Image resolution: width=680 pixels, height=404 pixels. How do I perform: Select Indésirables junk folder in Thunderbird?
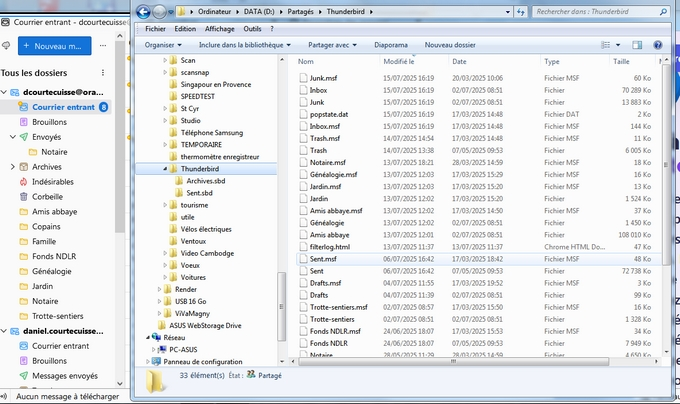pyautogui.click(x=52, y=182)
